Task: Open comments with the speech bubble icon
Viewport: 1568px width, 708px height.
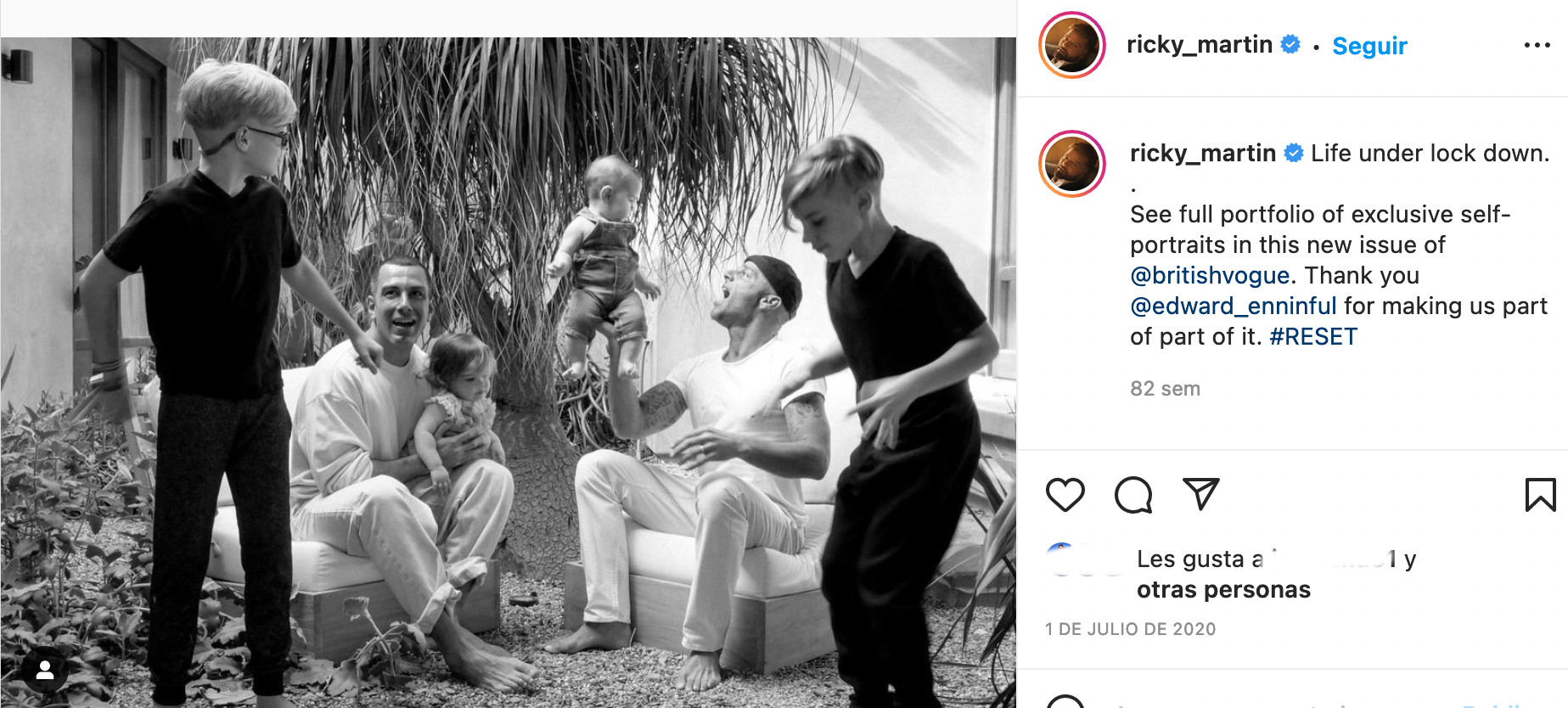Action: point(1132,495)
